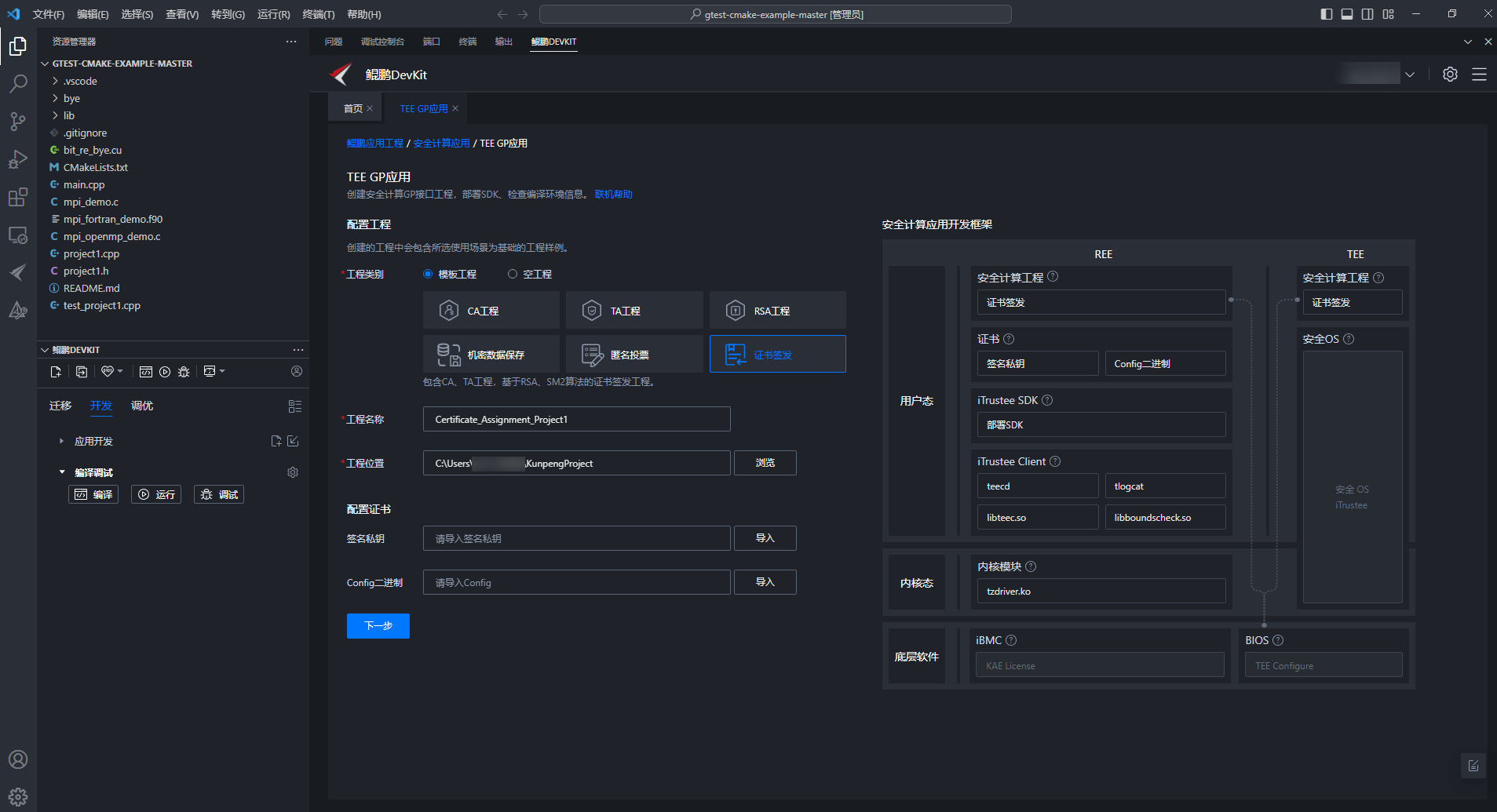Click the heart 0101 icon in DevKit toolbar

point(108,371)
